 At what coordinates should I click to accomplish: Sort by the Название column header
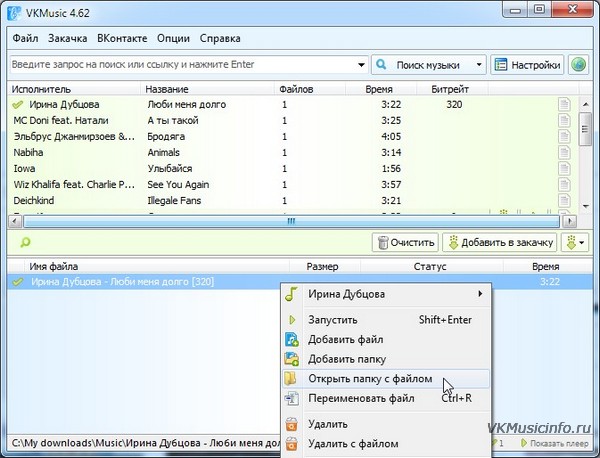pyautogui.click(x=207, y=89)
